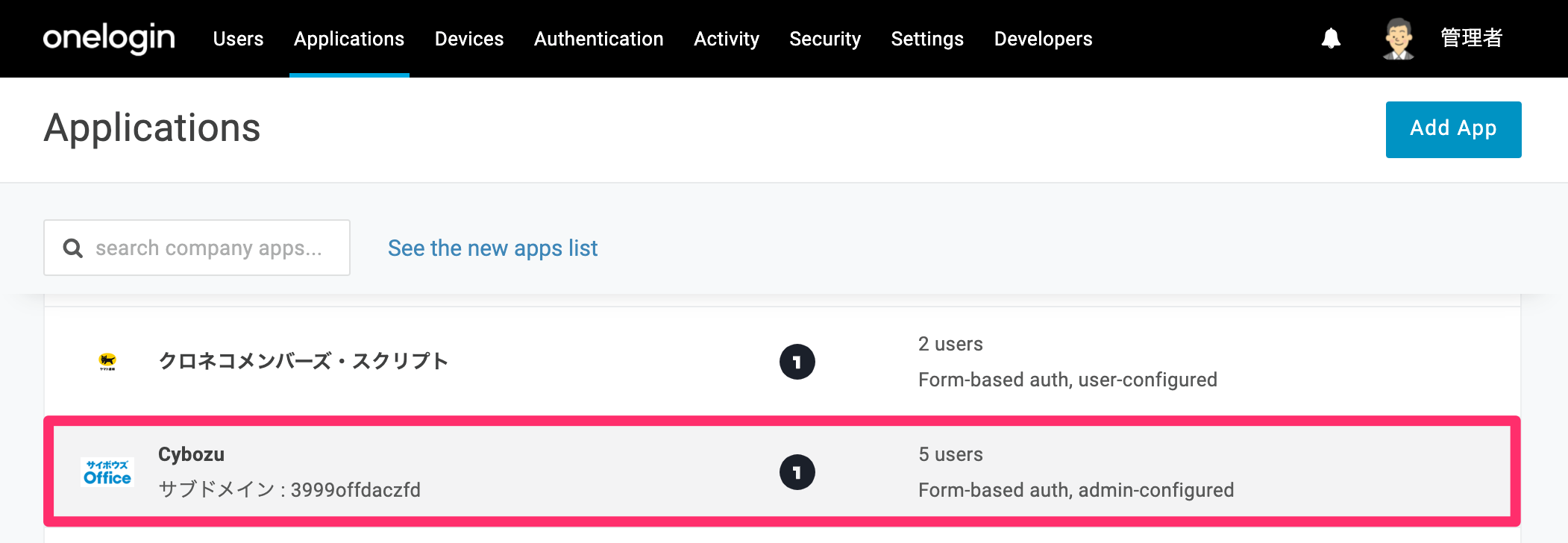Open the Developers menu
This screenshot has height=543, width=1568.
(x=1043, y=39)
